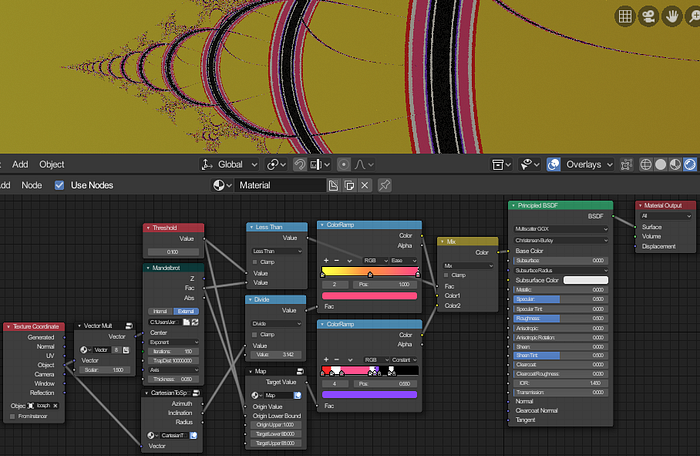Viewport: 700px width, 456px height.
Task: Expand the Overlays dropdown arrow
Action: [x=610, y=165]
